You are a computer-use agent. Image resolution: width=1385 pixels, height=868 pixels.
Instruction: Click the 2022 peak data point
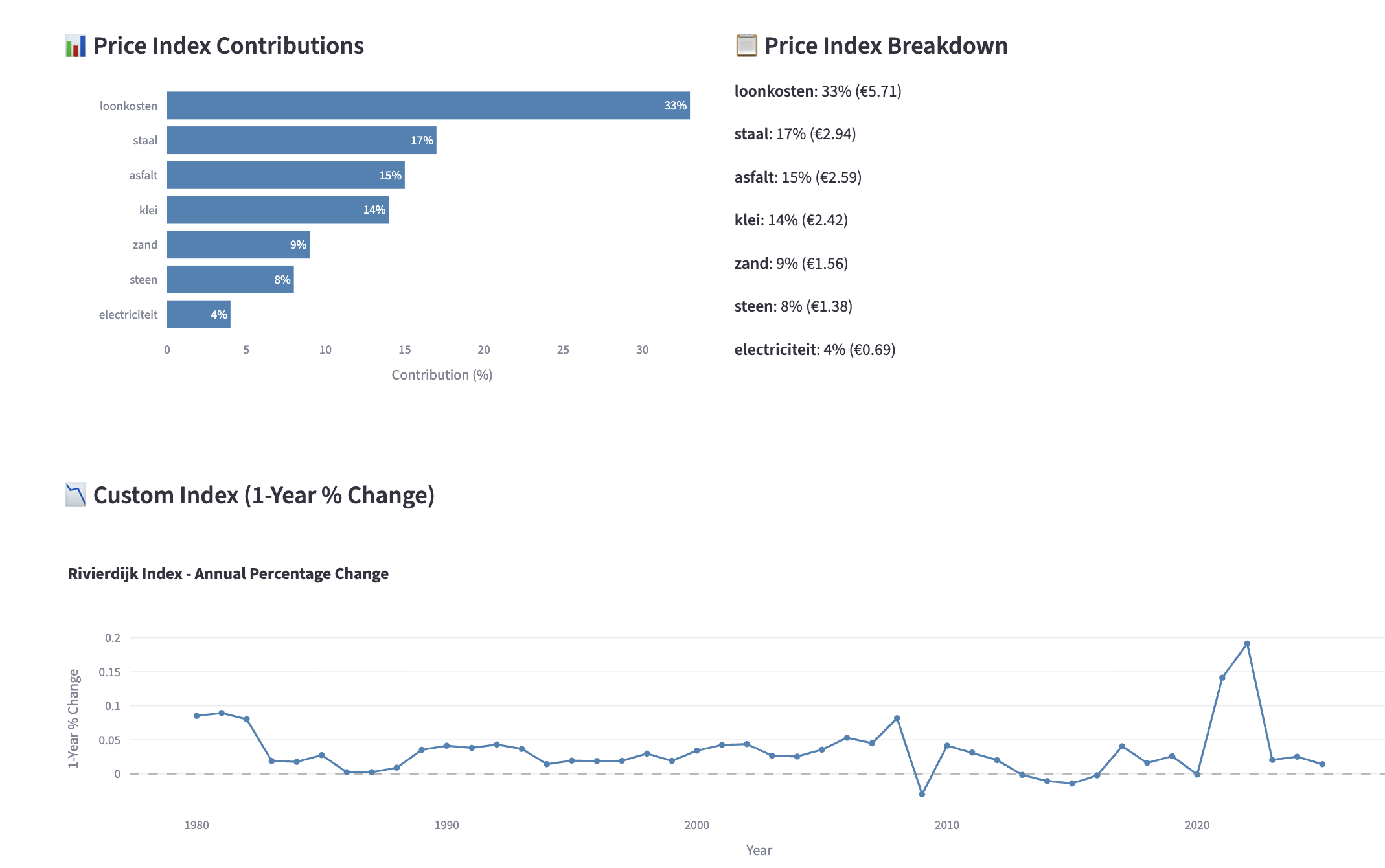[1247, 644]
